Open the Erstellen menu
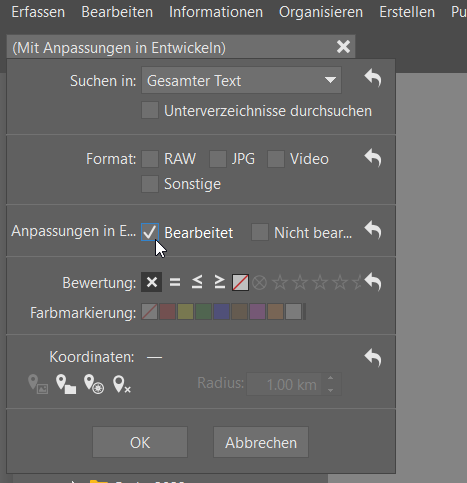This screenshot has height=483, width=467. point(407,12)
